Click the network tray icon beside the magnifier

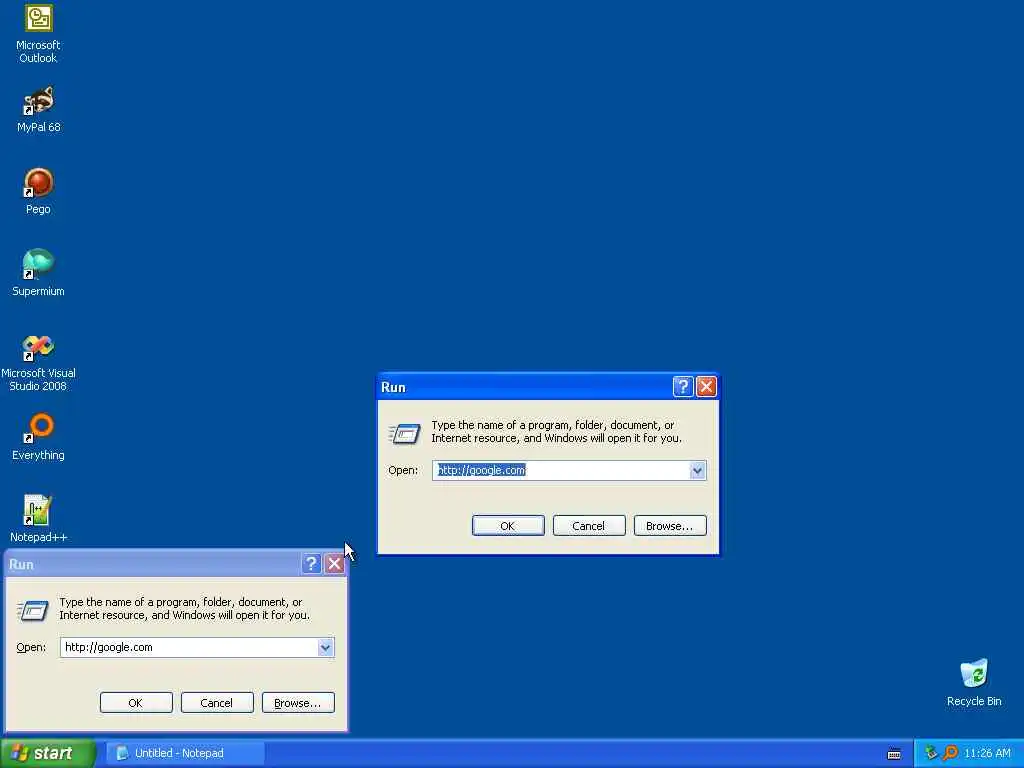[932, 753]
